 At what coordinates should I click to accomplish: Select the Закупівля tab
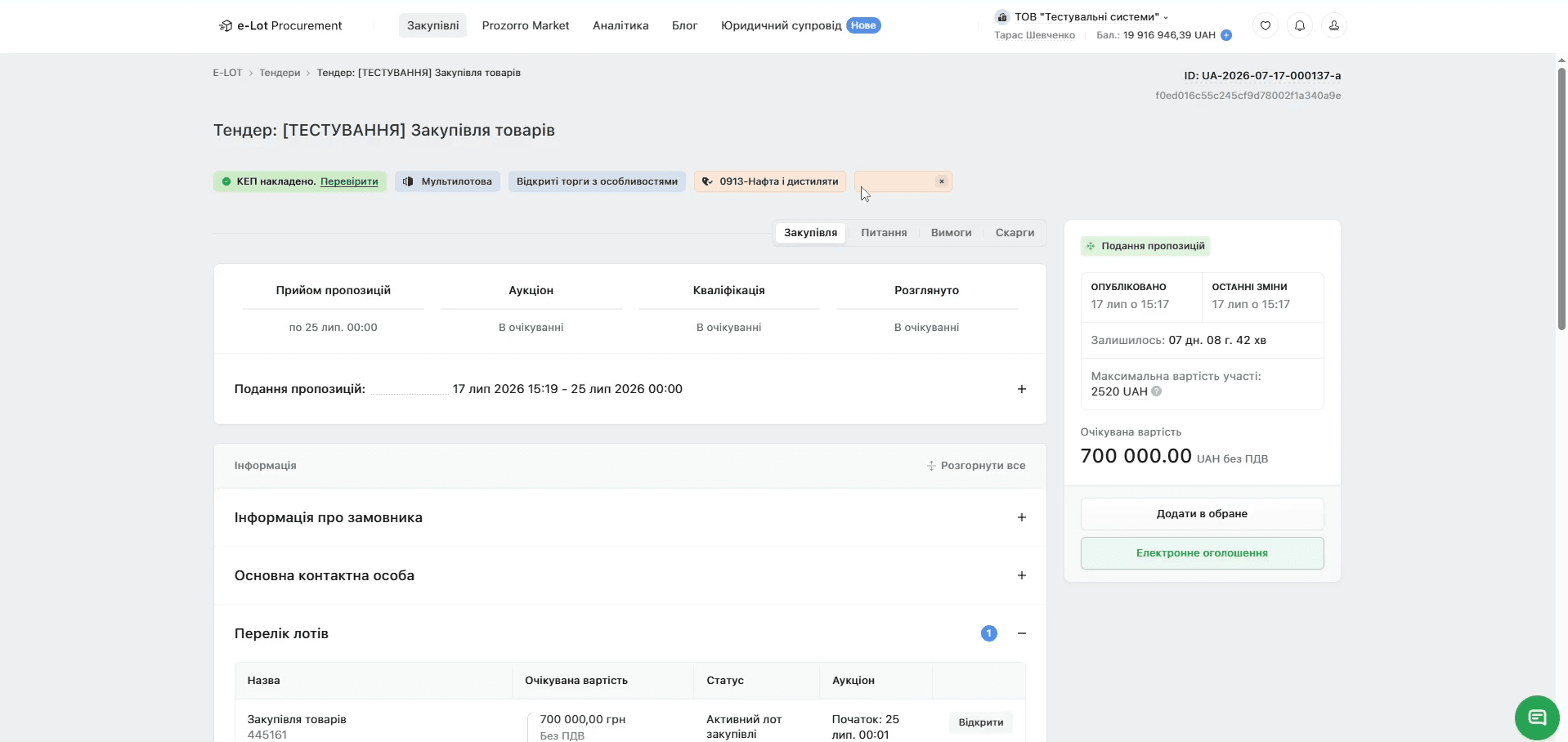click(x=810, y=233)
